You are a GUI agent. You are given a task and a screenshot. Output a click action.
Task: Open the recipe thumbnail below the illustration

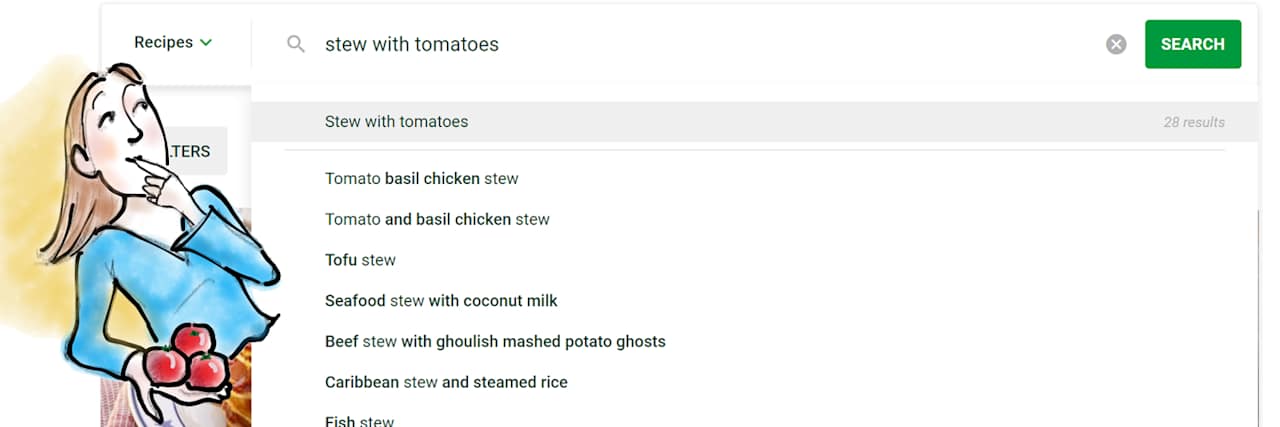236,402
